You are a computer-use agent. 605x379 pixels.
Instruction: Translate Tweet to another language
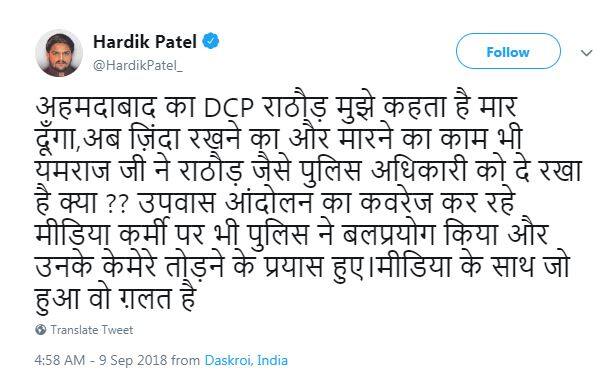[x=92, y=330]
